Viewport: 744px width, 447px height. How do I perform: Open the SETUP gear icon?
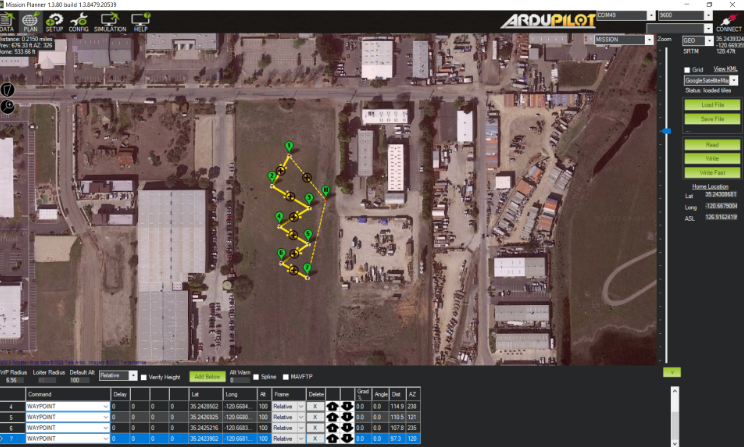(54, 22)
